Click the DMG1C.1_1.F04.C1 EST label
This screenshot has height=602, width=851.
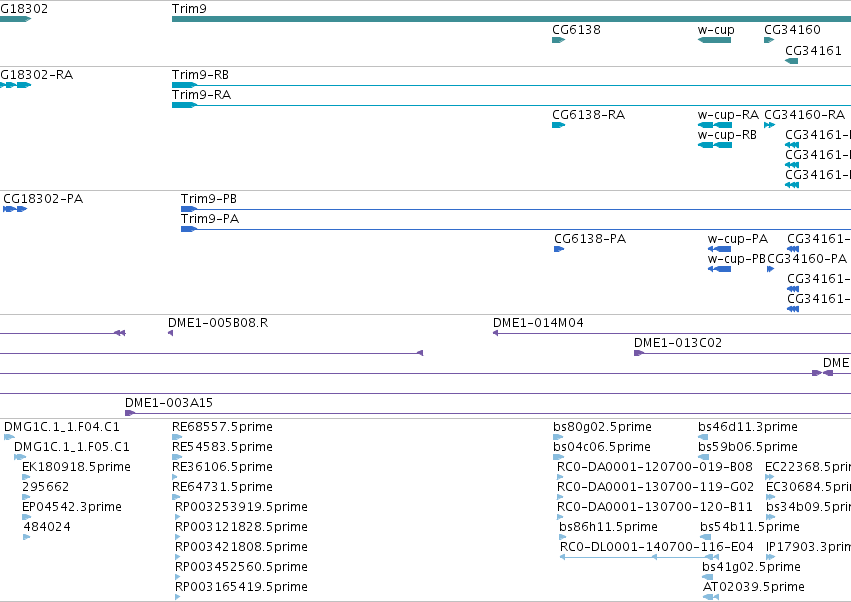(61, 427)
